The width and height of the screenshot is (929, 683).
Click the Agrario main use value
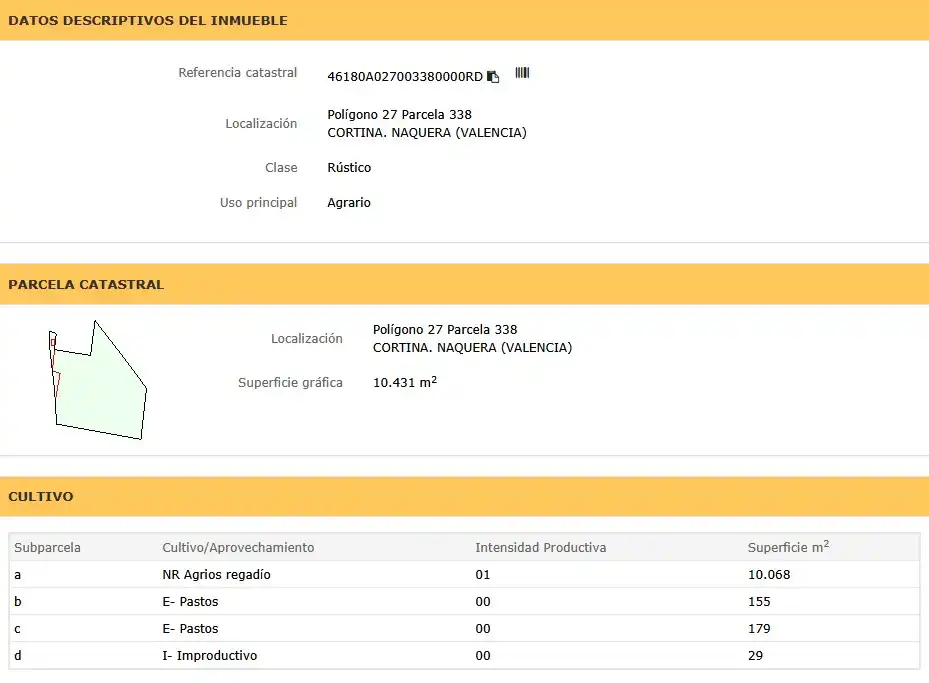pyautogui.click(x=349, y=203)
